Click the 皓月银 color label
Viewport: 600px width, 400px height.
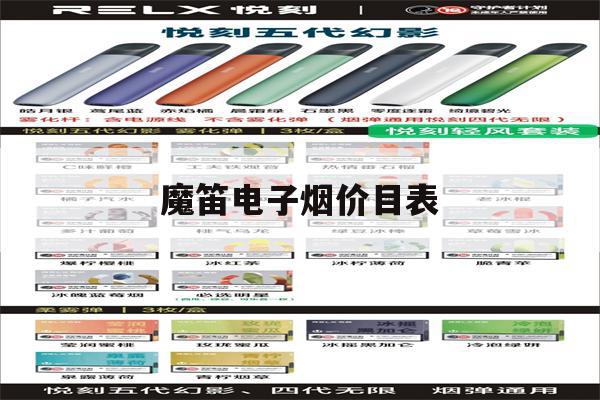[x=46, y=111]
